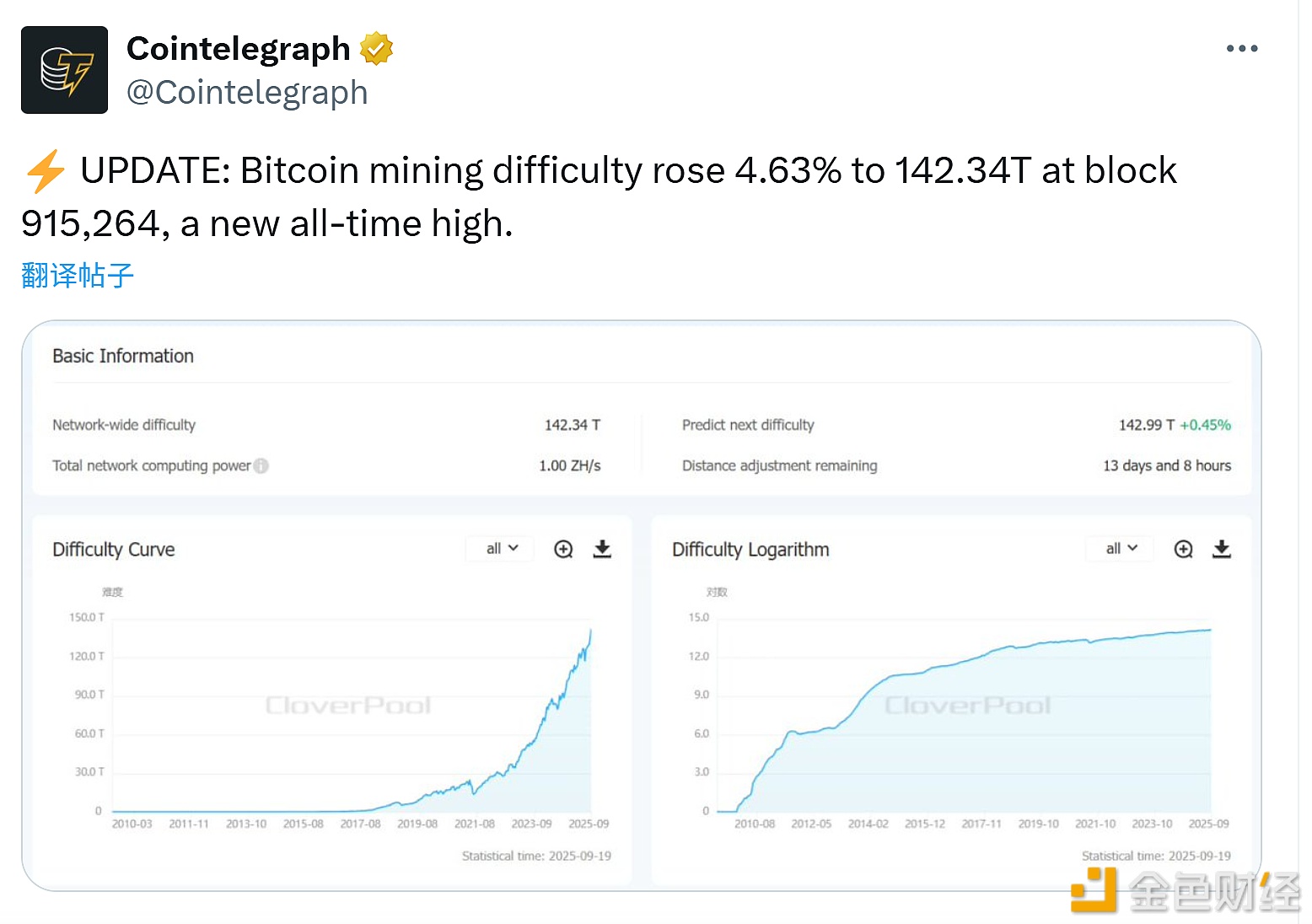The width and height of the screenshot is (1312, 924).
Task: Click the Difficulty Logarithm panel title
Action: pos(750,550)
